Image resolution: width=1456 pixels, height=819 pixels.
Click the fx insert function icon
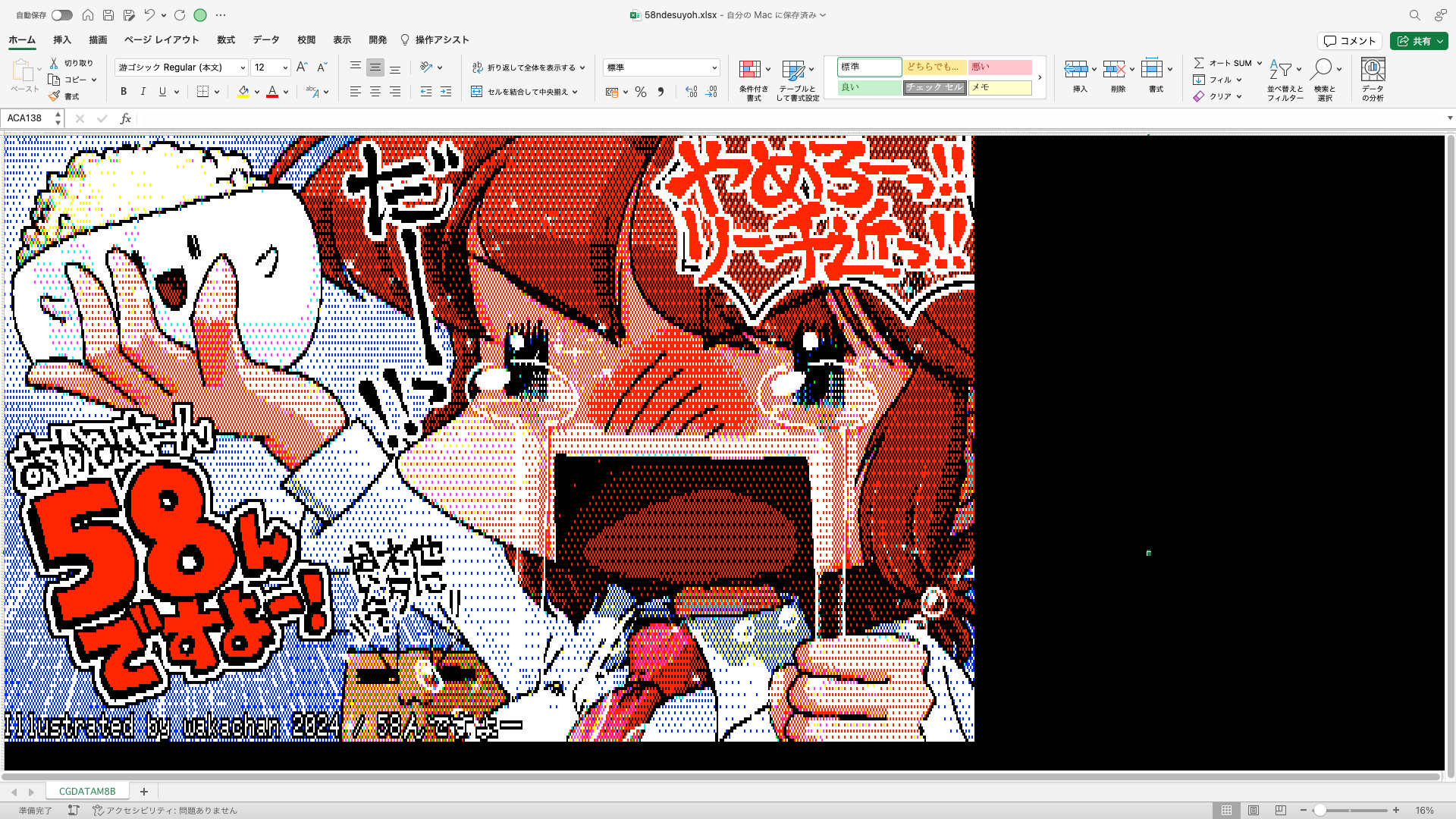[126, 118]
